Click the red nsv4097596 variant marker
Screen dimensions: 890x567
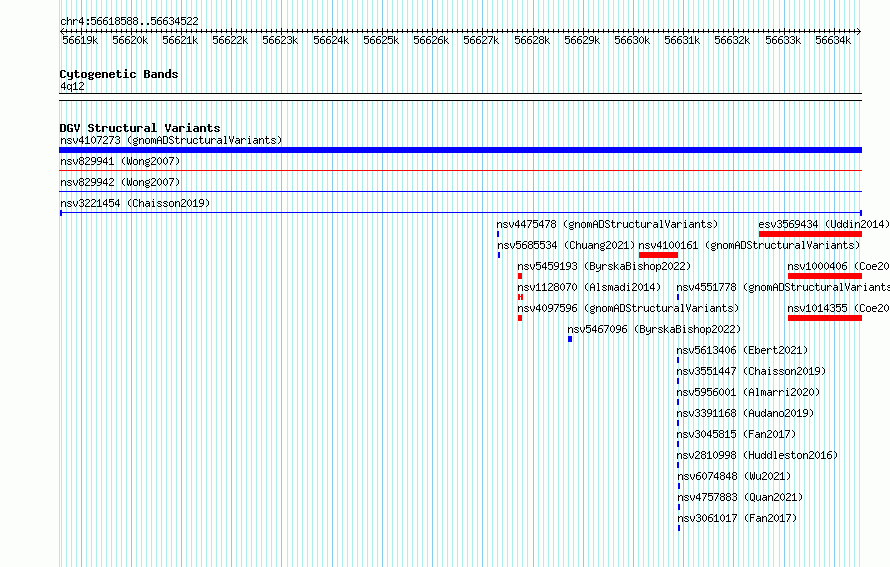point(520,318)
